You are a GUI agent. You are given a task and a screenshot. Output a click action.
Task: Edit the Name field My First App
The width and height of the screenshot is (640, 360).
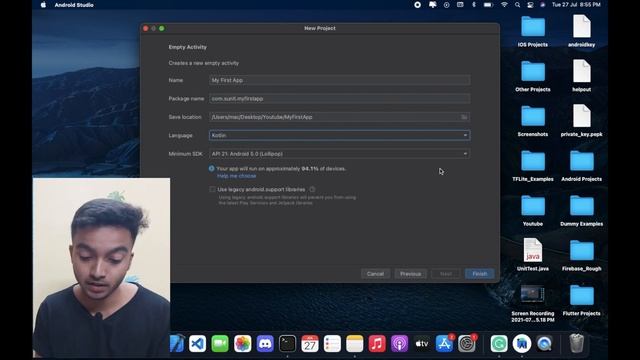pos(340,80)
